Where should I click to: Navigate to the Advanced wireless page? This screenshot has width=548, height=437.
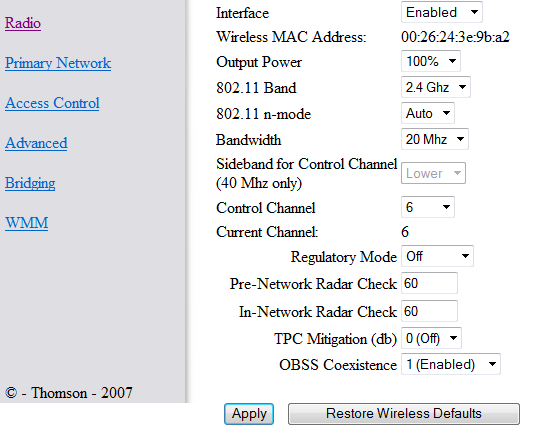point(36,143)
